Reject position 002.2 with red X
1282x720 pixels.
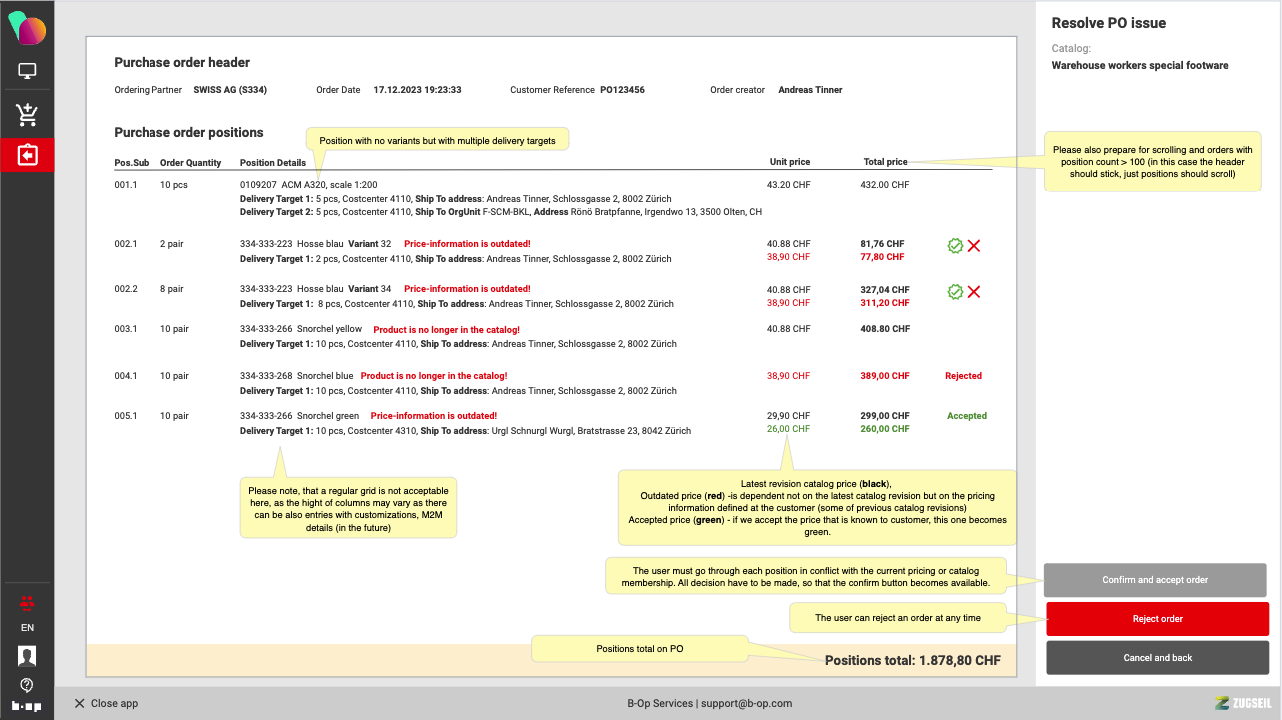coord(974,292)
